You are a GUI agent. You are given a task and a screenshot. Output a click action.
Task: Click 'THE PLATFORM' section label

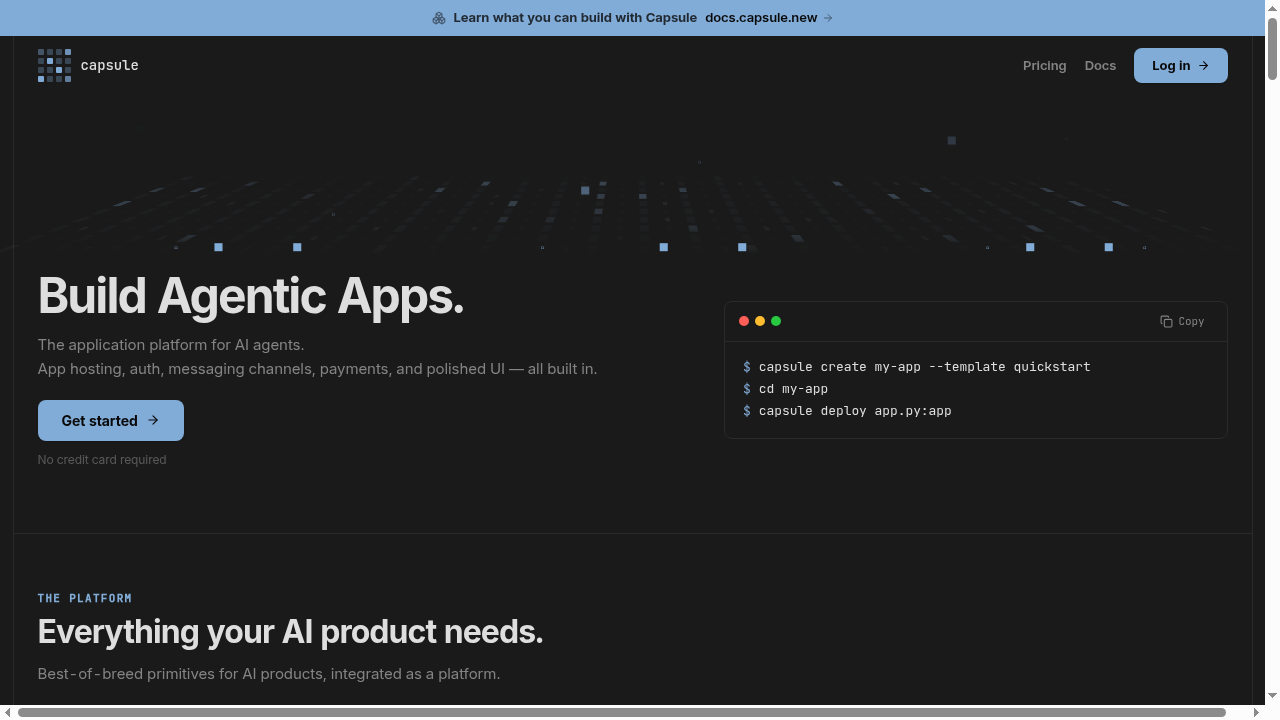pyautogui.click(x=85, y=598)
